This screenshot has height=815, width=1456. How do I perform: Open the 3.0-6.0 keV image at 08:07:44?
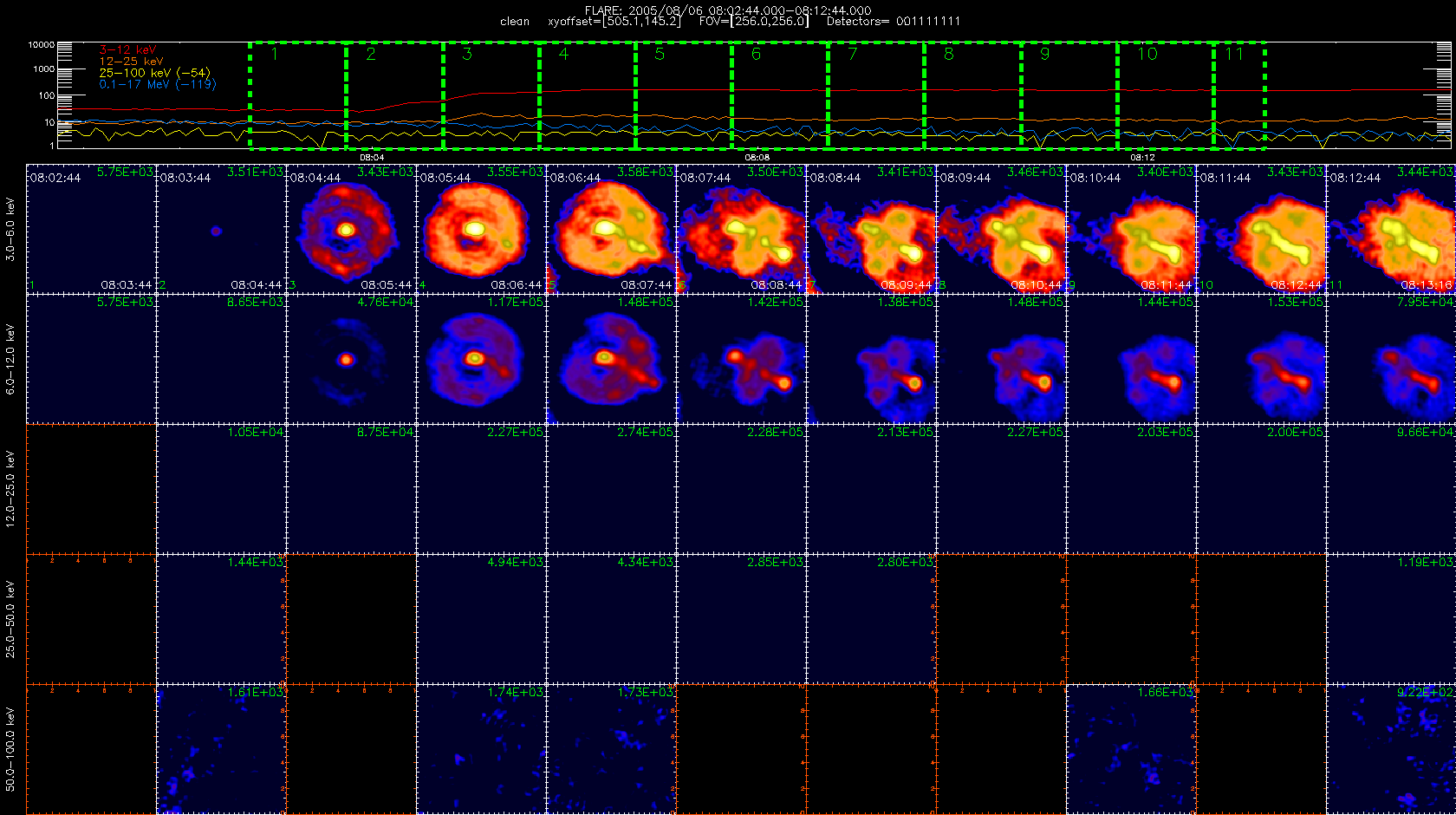[x=741, y=229]
